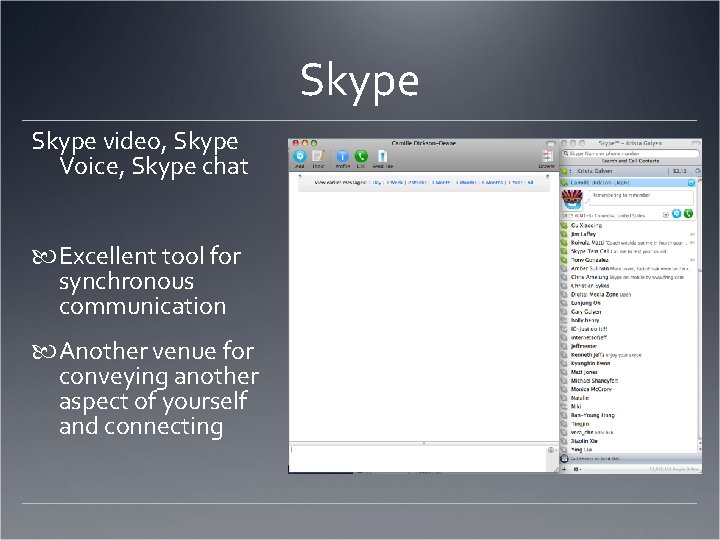Click the dial pad icon at Call Phones bar
This screenshot has width=720, height=540.
point(564,458)
